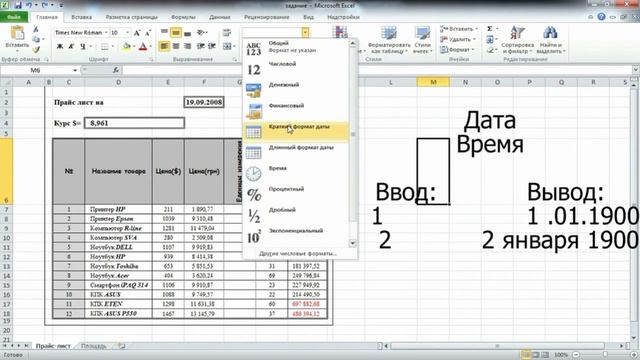
Task: Switch to Разметка страницы tab
Action: [x=131, y=17]
